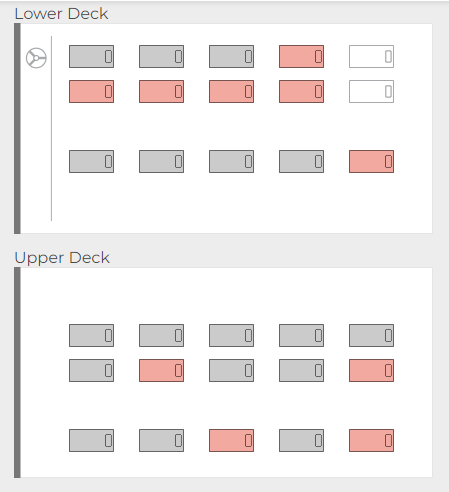Click the pink seat in Lower Deck top row
This screenshot has height=492, width=449.
[x=301, y=56]
